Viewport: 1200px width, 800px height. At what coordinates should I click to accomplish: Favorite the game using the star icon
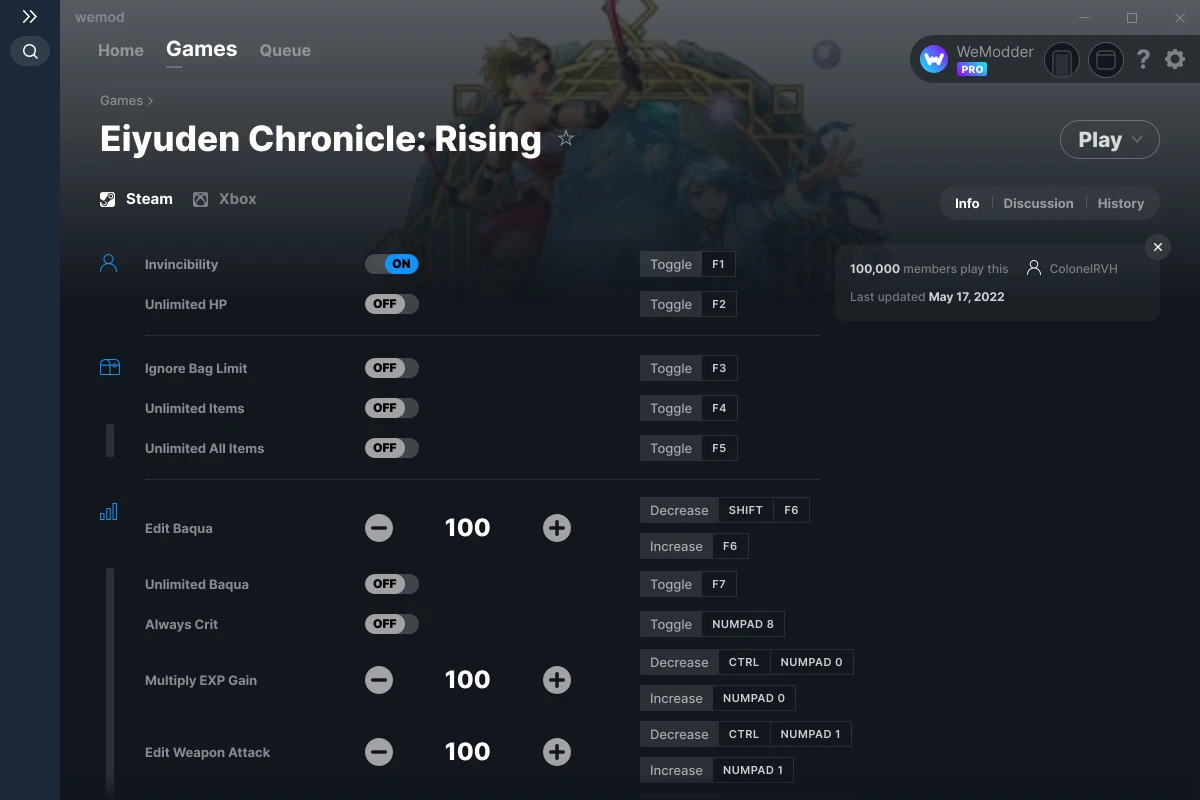pos(566,139)
